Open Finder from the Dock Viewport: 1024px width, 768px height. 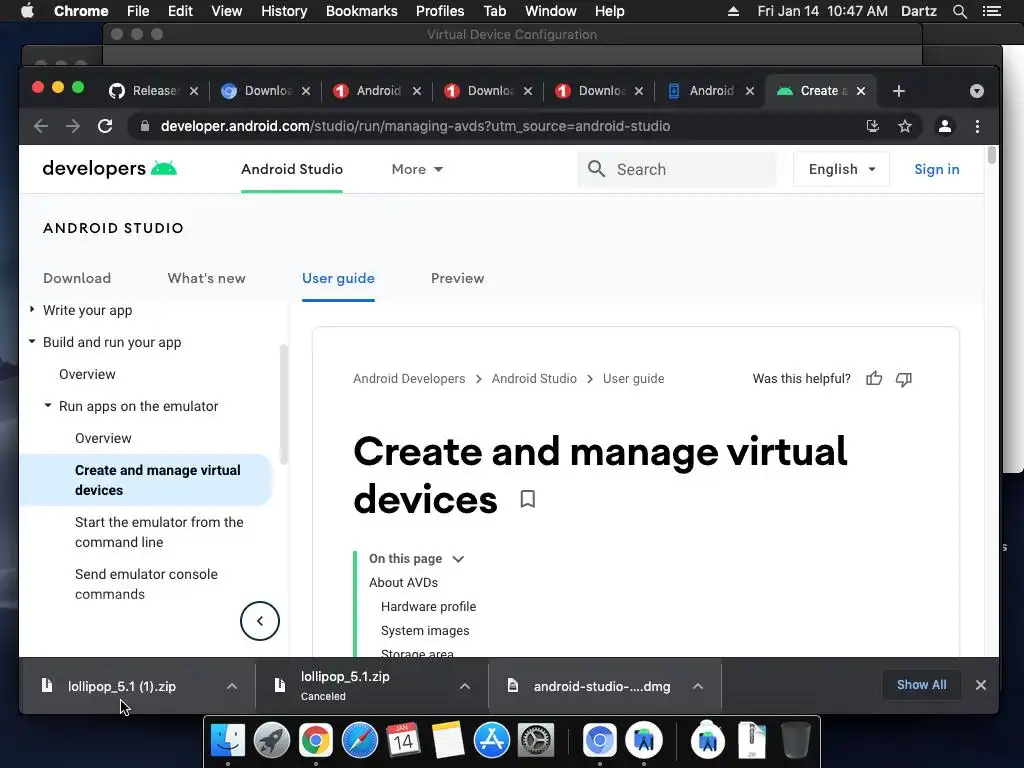coord(228,740)
